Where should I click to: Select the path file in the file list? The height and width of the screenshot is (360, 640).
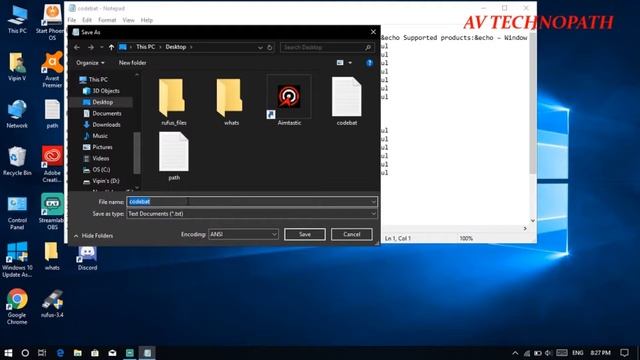coord(174,156)
